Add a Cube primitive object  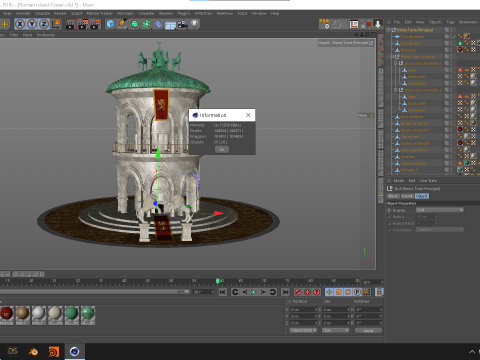tap(110, 24)
